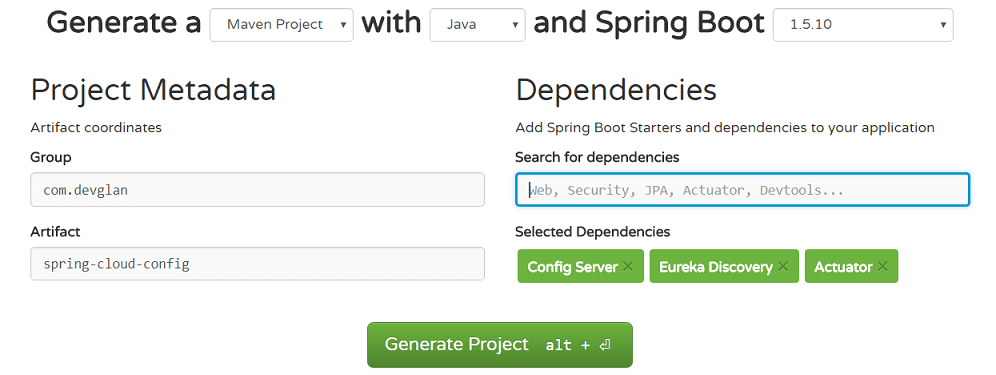
Task: Click the Add Spring Boot Starters description text
Action: tap(725, 128)
